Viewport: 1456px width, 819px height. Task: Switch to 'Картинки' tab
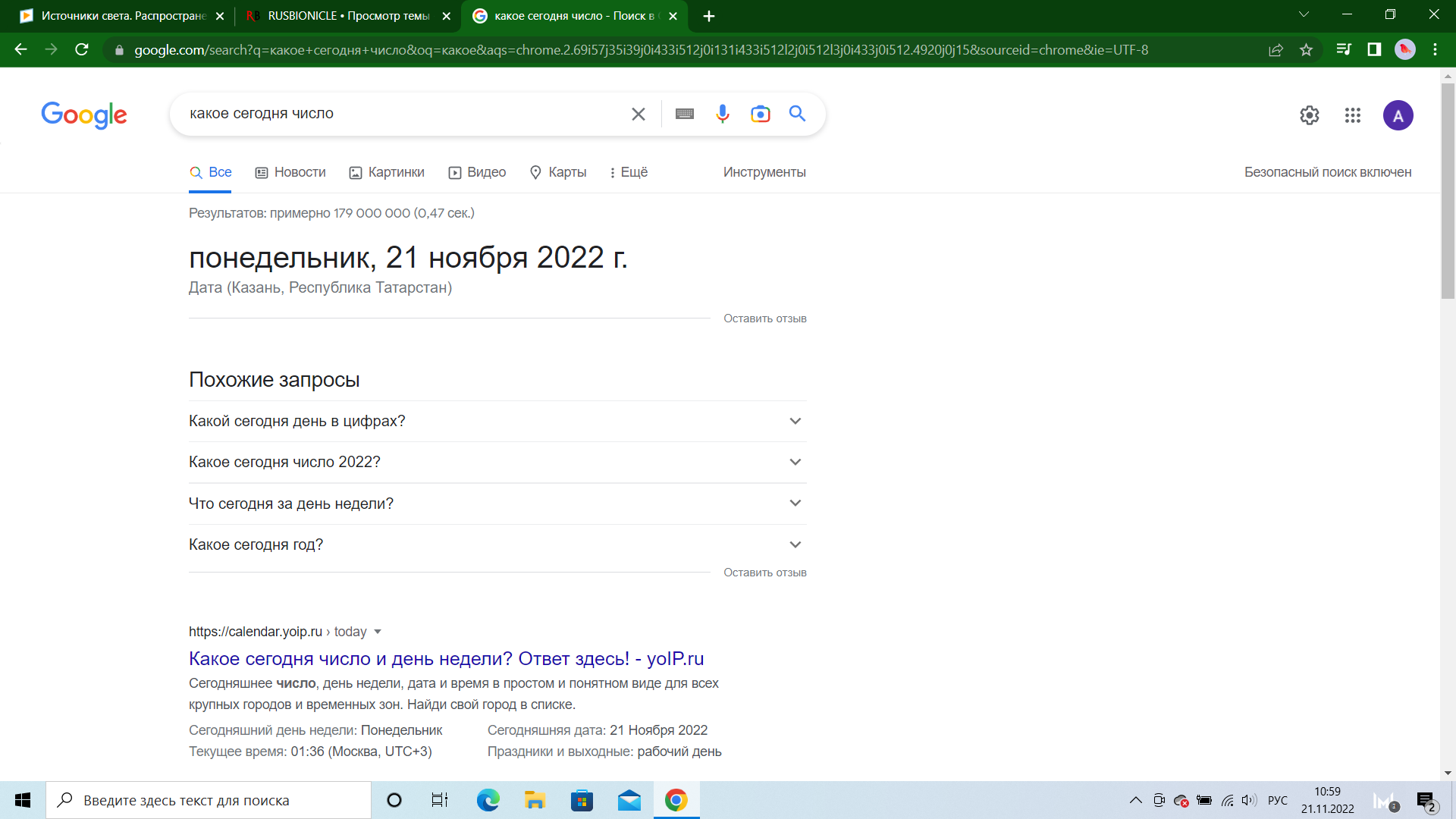click(x=387, y=172)
